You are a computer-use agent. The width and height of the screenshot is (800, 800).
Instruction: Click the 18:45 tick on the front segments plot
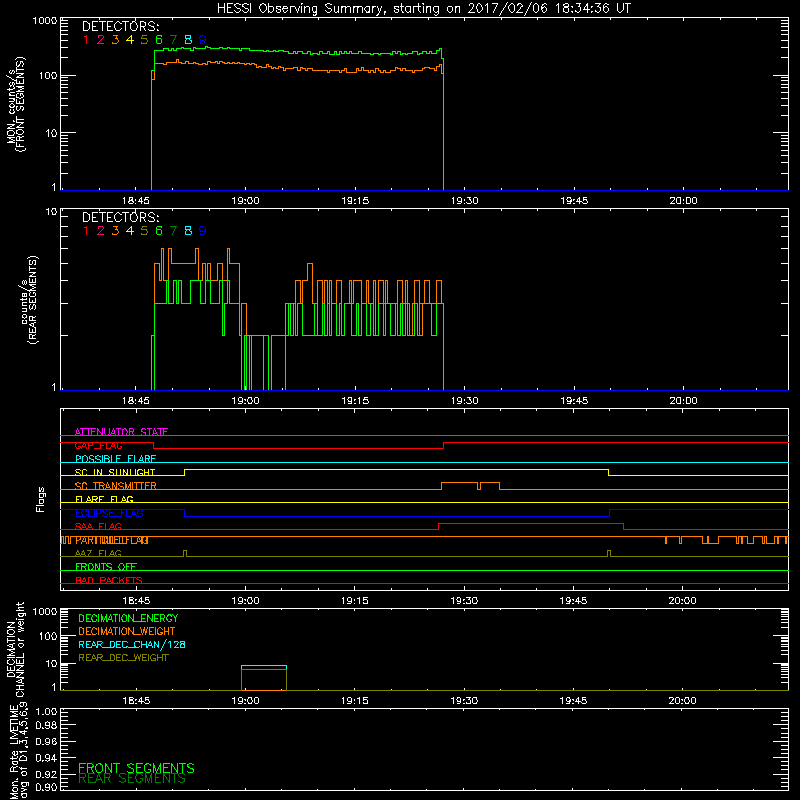136,201
